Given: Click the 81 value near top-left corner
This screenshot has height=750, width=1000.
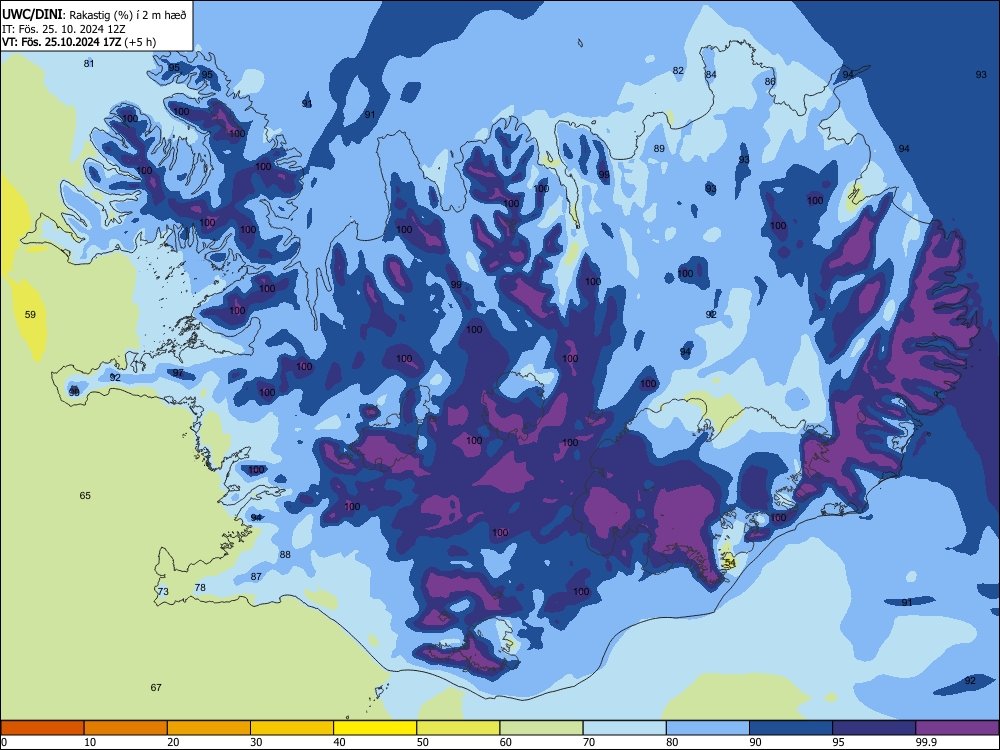Looking at the screenshot, I should click(89, 63).
